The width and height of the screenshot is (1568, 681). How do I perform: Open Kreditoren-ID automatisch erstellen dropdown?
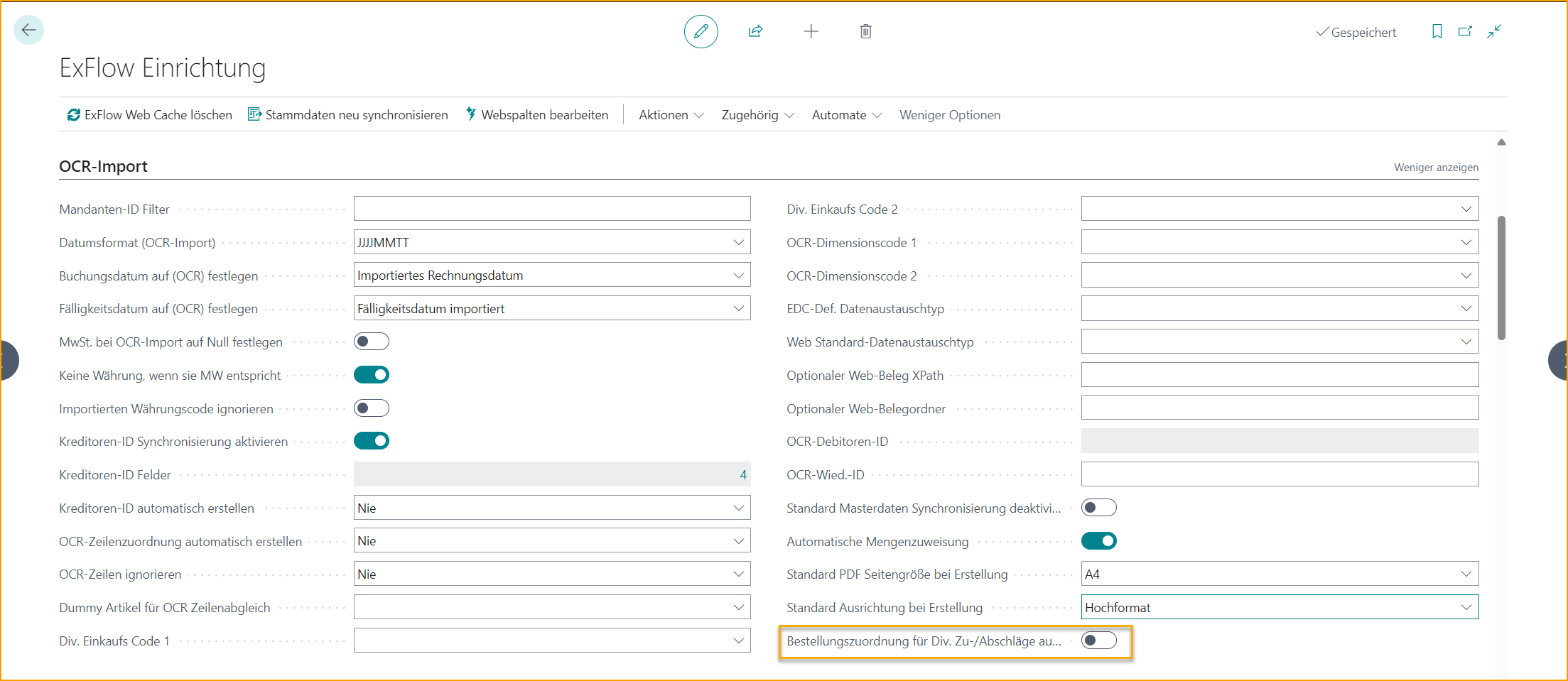coord(739,508)
